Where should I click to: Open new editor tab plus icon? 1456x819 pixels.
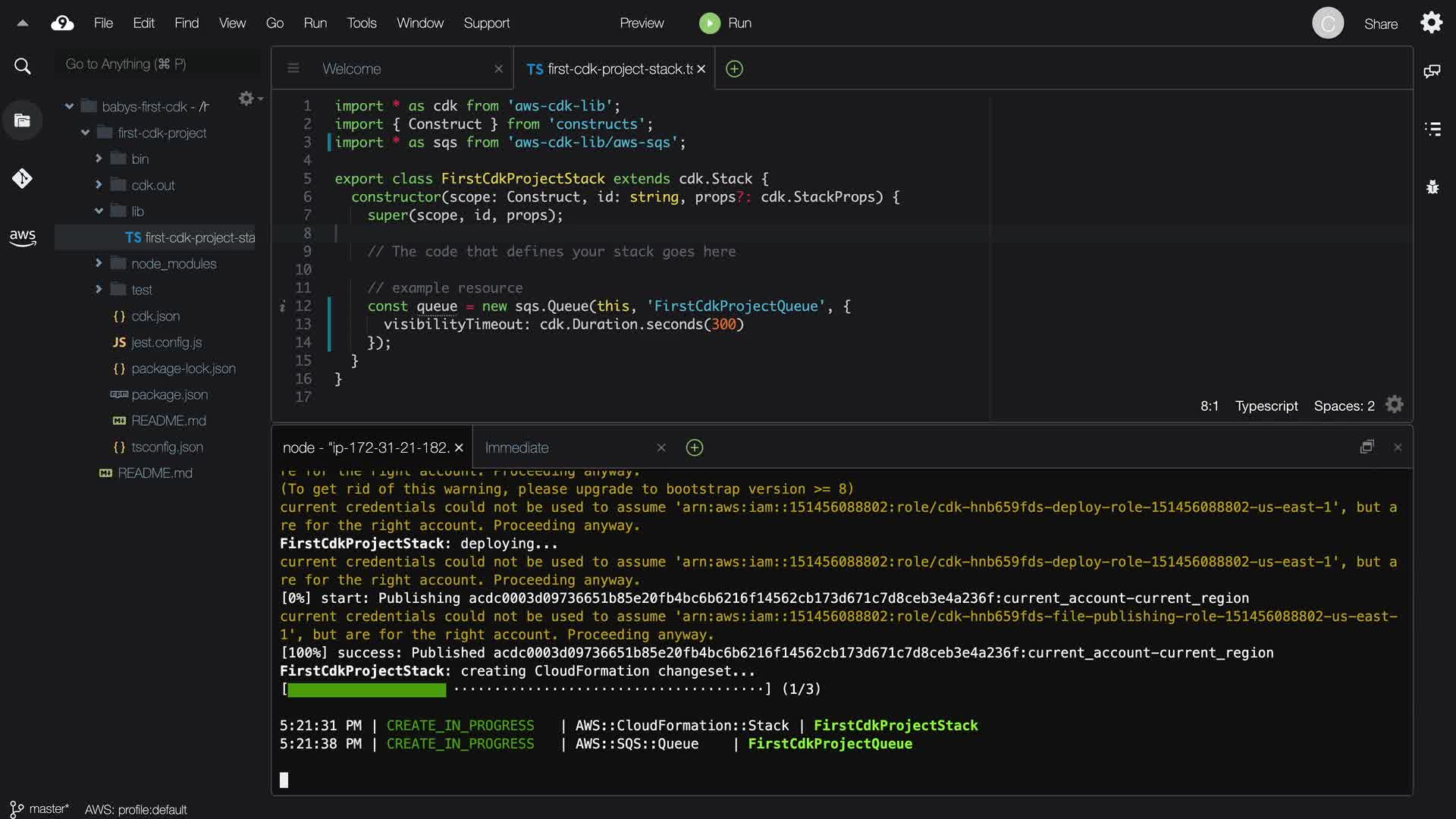(x=734, y=69)
